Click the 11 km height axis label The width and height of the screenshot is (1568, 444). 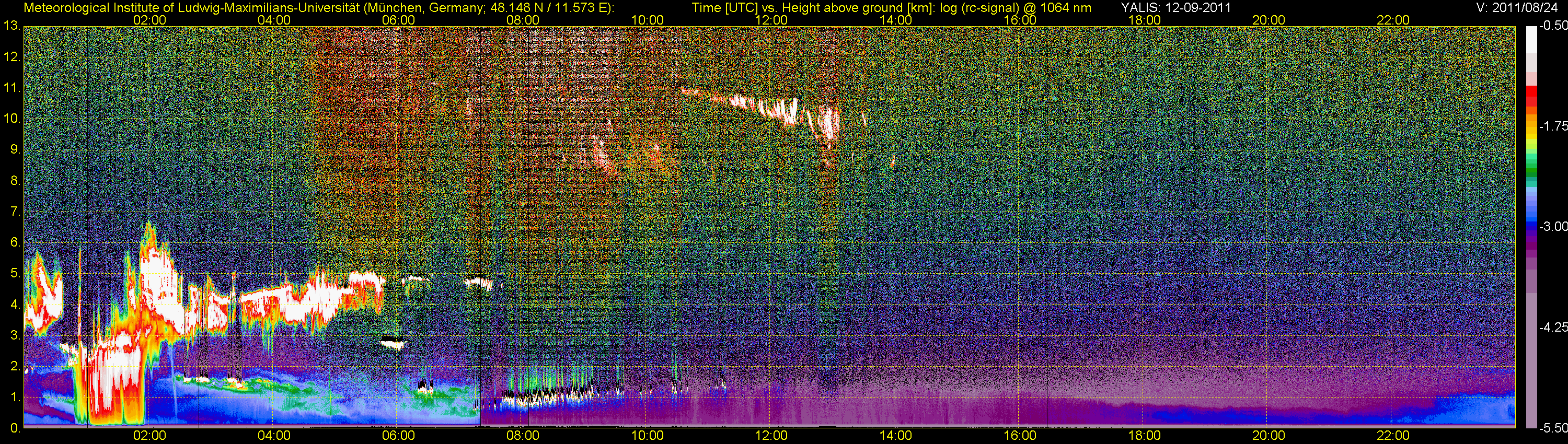11,88
